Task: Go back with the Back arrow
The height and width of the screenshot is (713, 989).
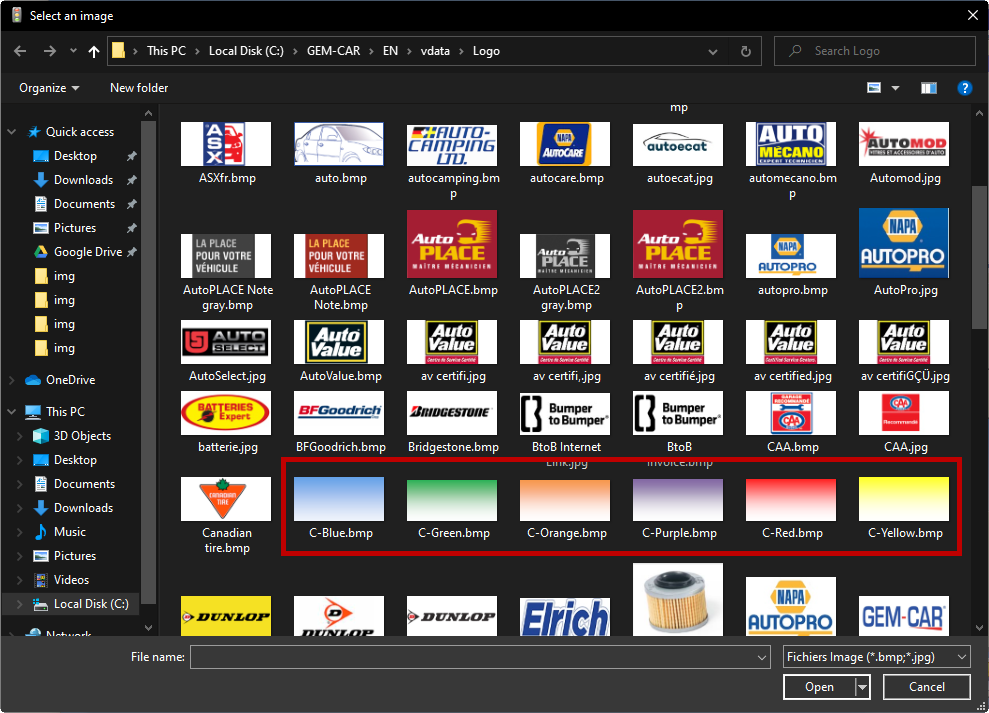Action: [x=20, y=51]
